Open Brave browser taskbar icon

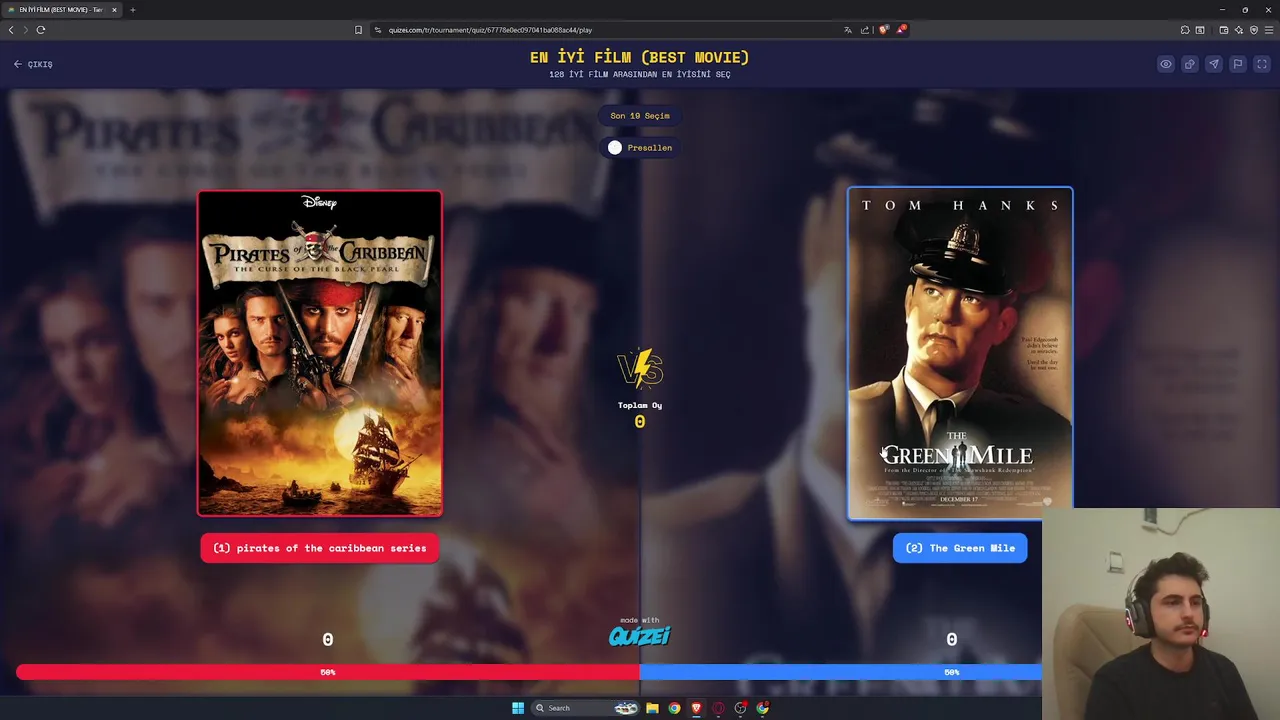coord(696,708)
